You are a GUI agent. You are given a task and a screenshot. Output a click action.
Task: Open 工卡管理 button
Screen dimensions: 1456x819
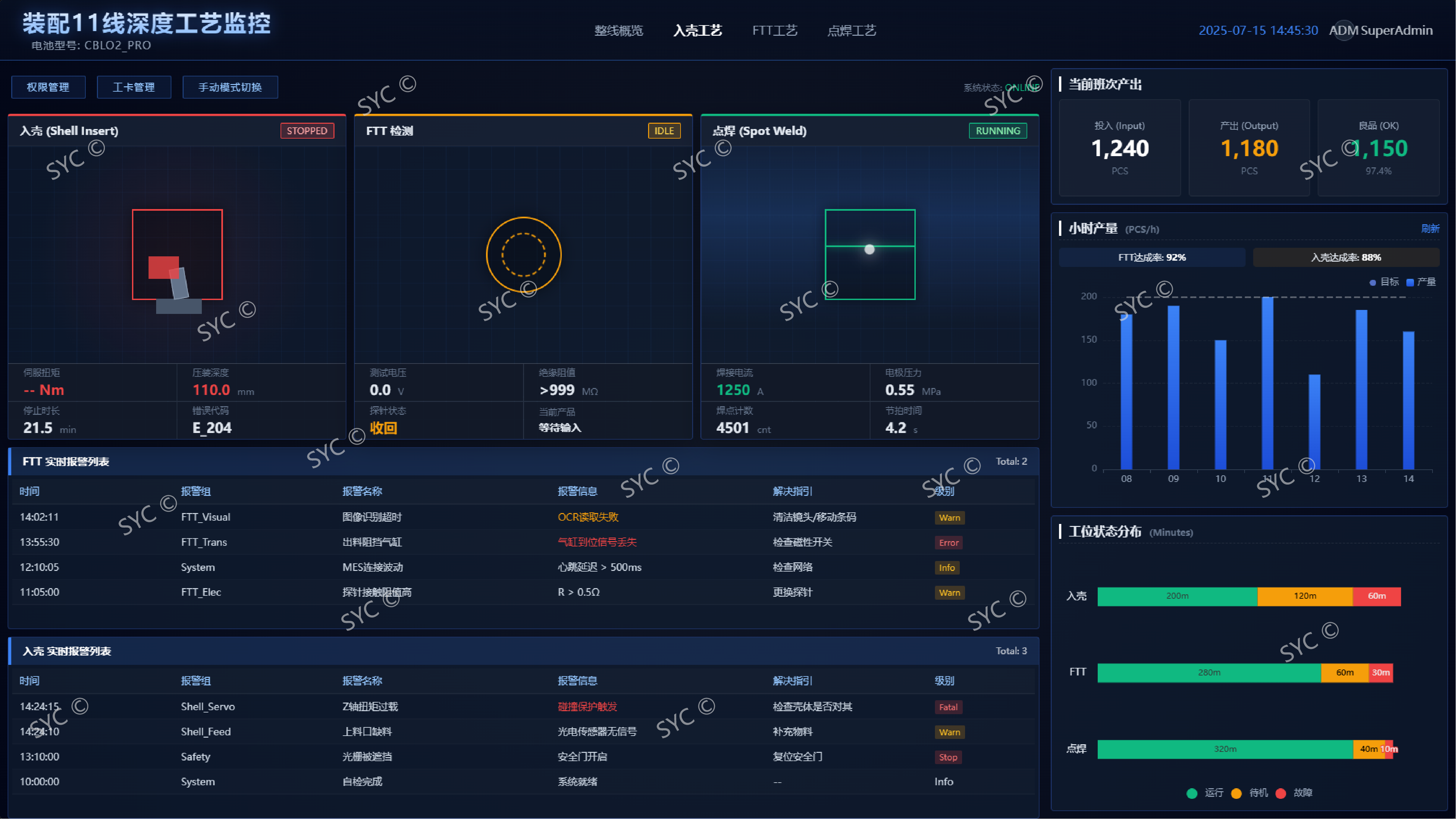(134, 87)
